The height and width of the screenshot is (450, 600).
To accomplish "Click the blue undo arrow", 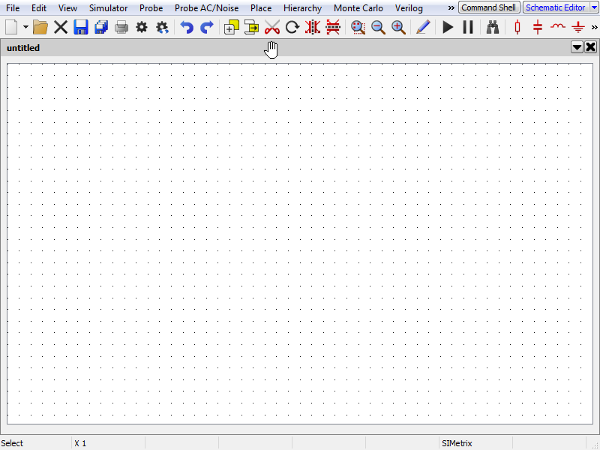I will click(186, 27).
